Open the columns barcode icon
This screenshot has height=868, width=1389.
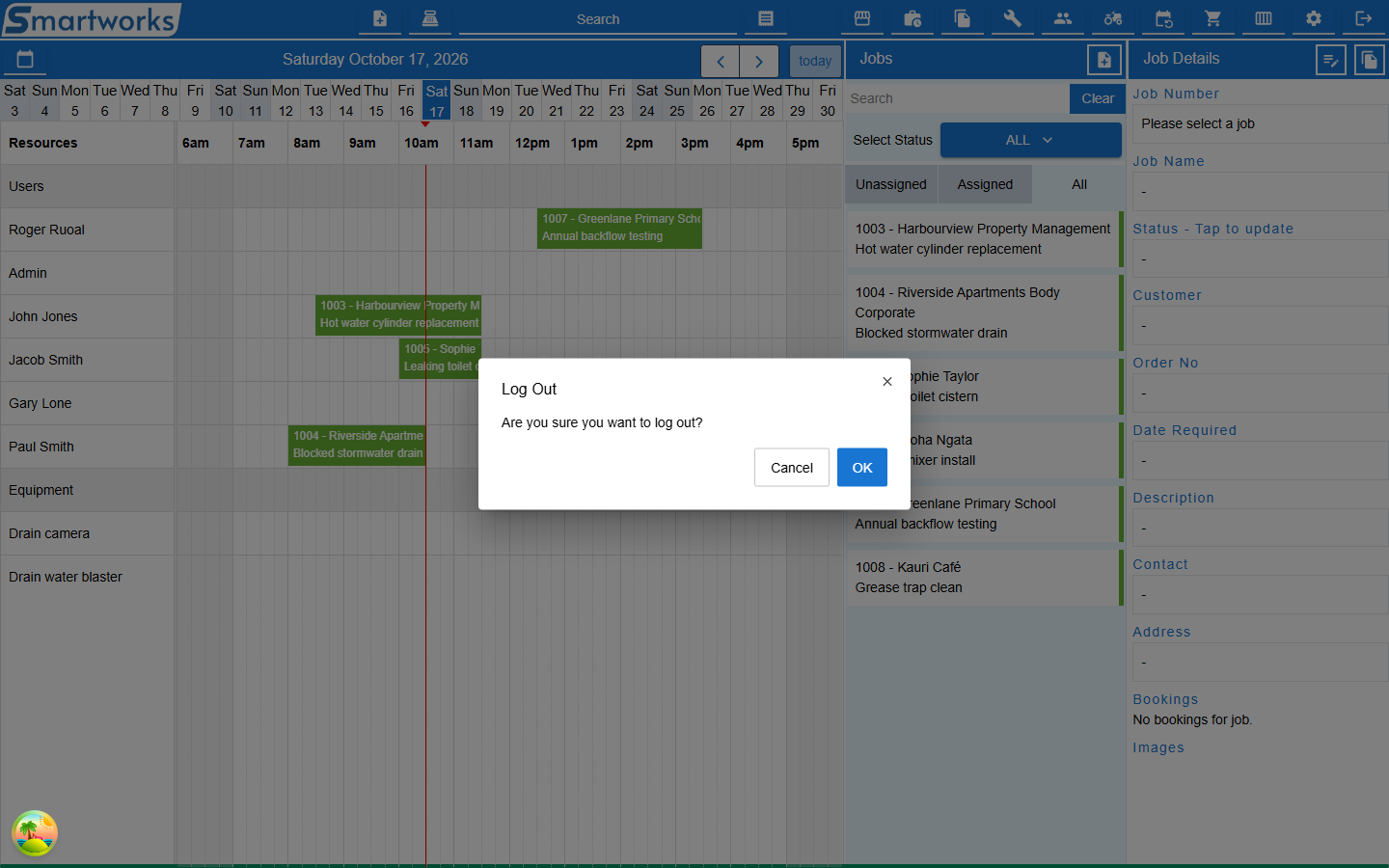point(1264,18)
